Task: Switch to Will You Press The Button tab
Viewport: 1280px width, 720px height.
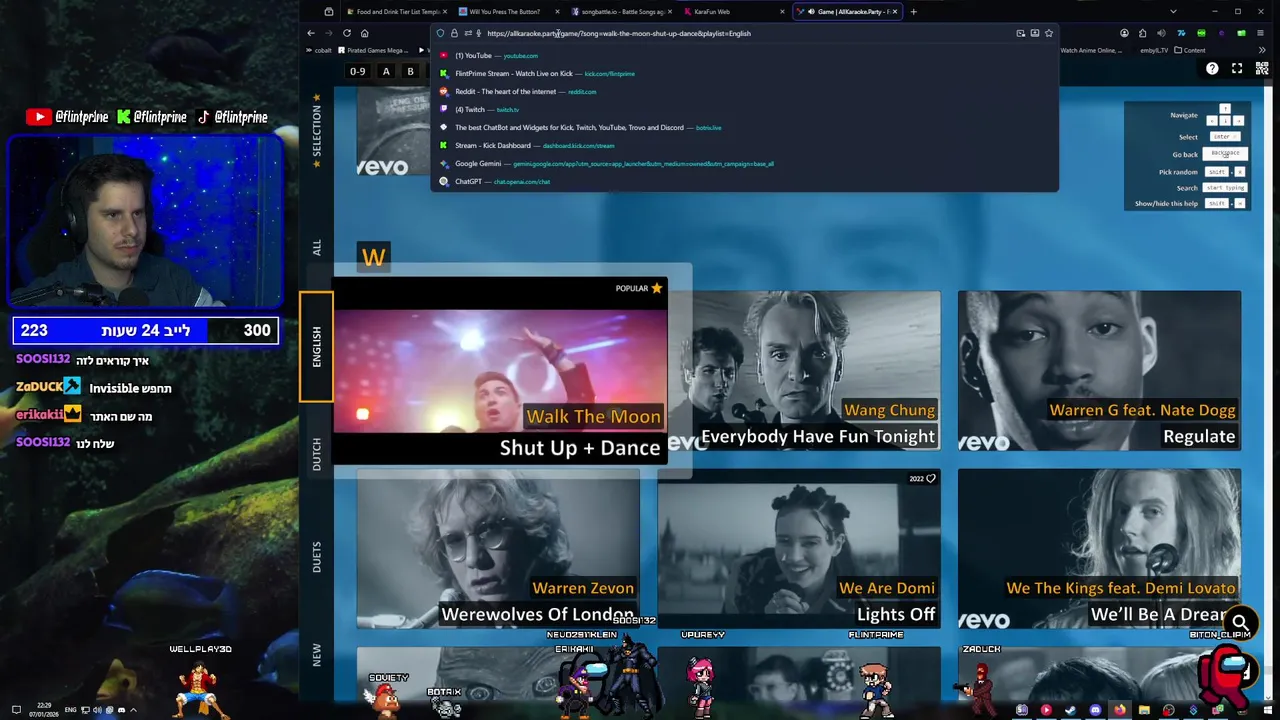Action: click(x=507, y=11)
